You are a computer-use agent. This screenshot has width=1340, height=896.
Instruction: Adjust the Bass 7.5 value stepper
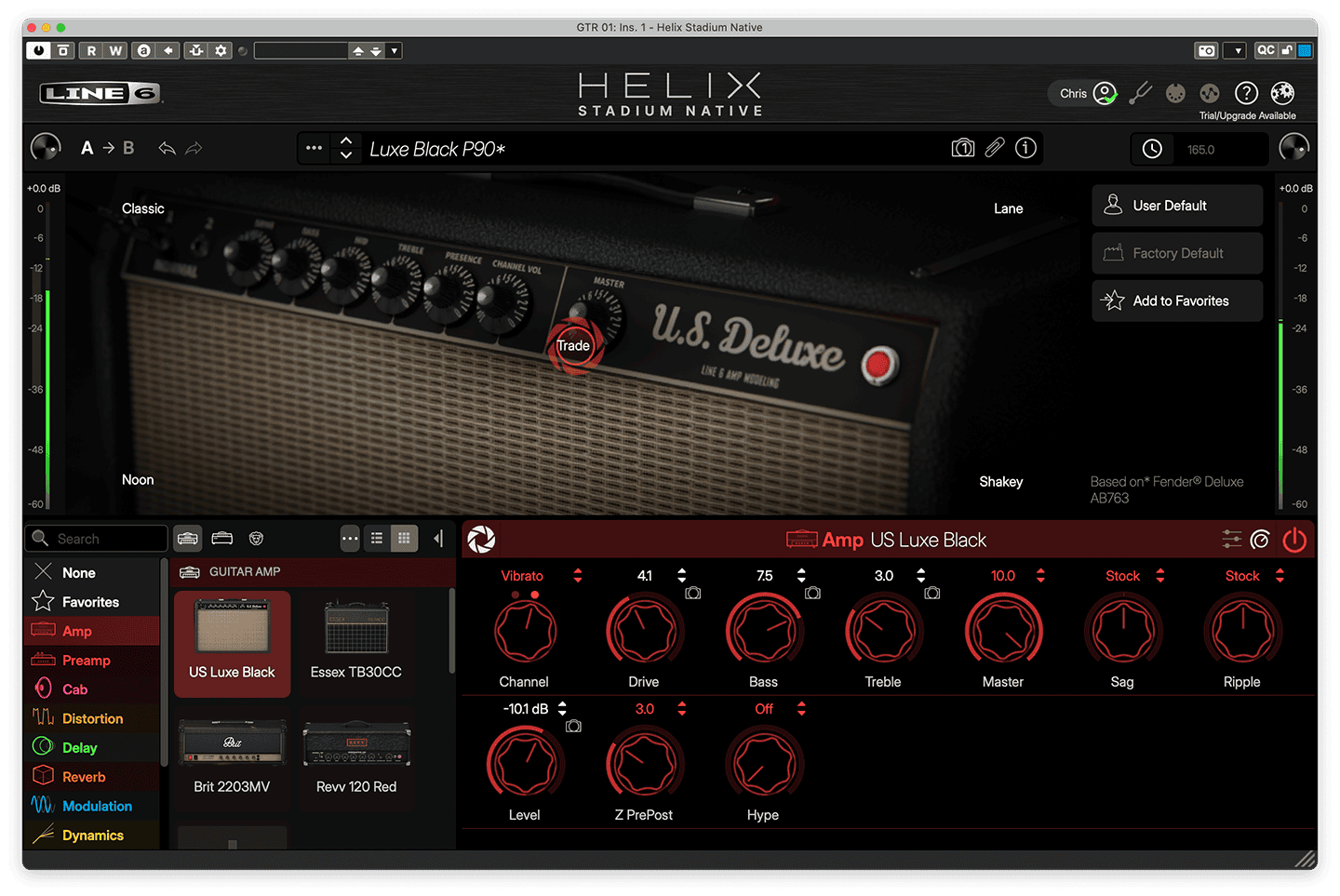click(x=802, y=576)
